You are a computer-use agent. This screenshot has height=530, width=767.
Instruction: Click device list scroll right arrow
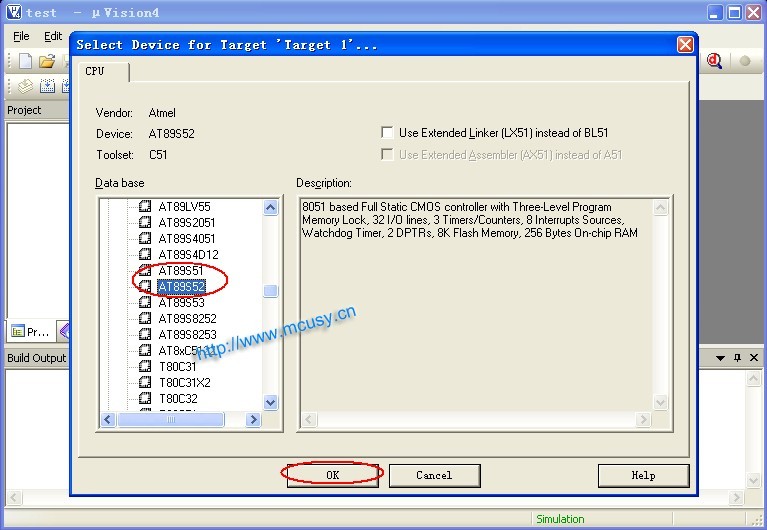pos(253,419)
